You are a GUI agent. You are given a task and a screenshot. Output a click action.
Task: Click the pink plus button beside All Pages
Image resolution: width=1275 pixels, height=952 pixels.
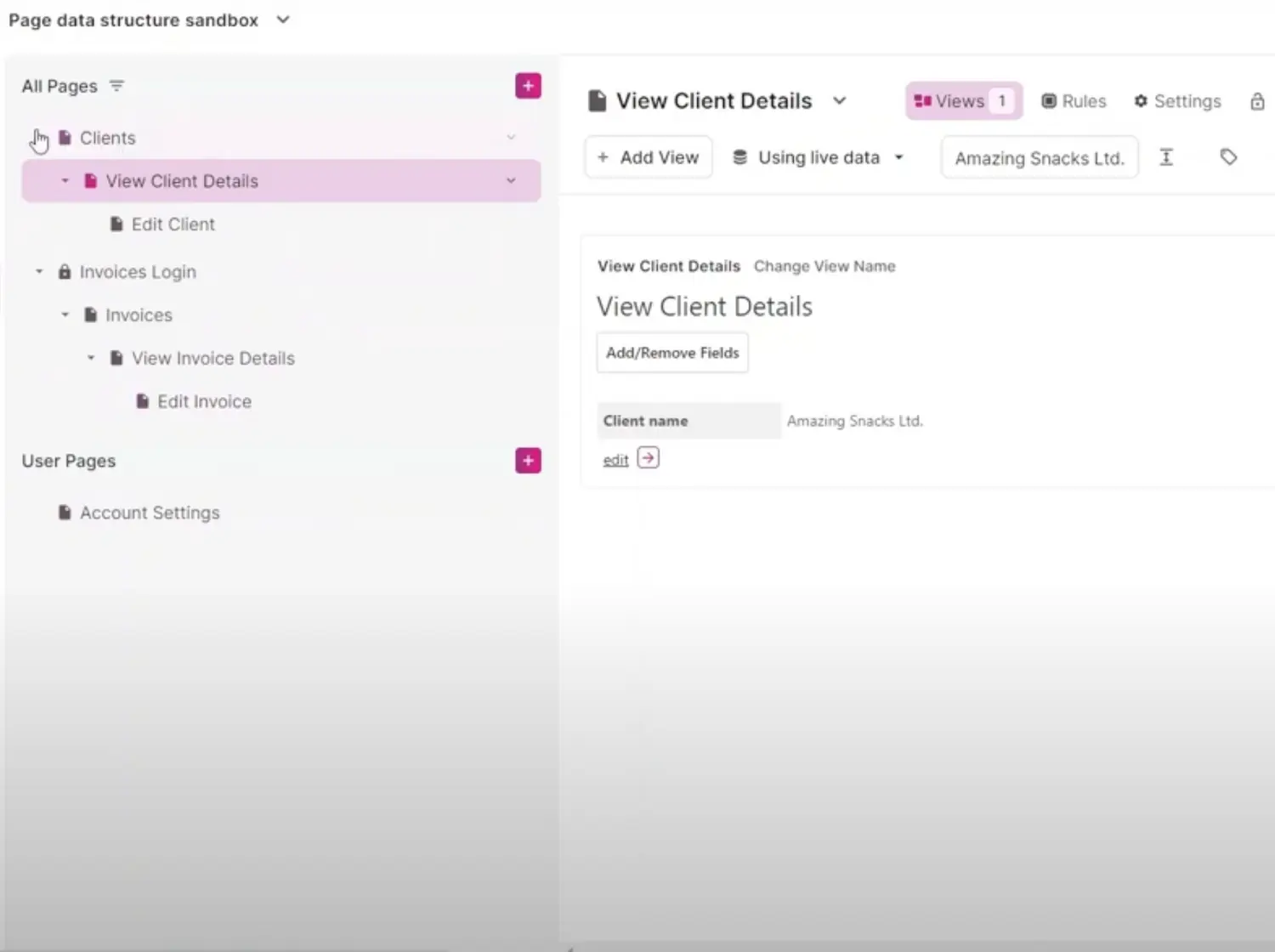pyautogui.click(x=528, y=86)
